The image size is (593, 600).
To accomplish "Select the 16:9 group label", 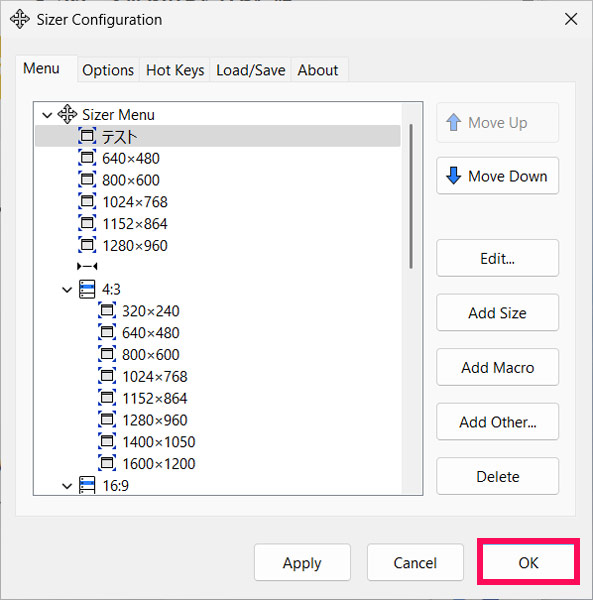I will 115,486.
